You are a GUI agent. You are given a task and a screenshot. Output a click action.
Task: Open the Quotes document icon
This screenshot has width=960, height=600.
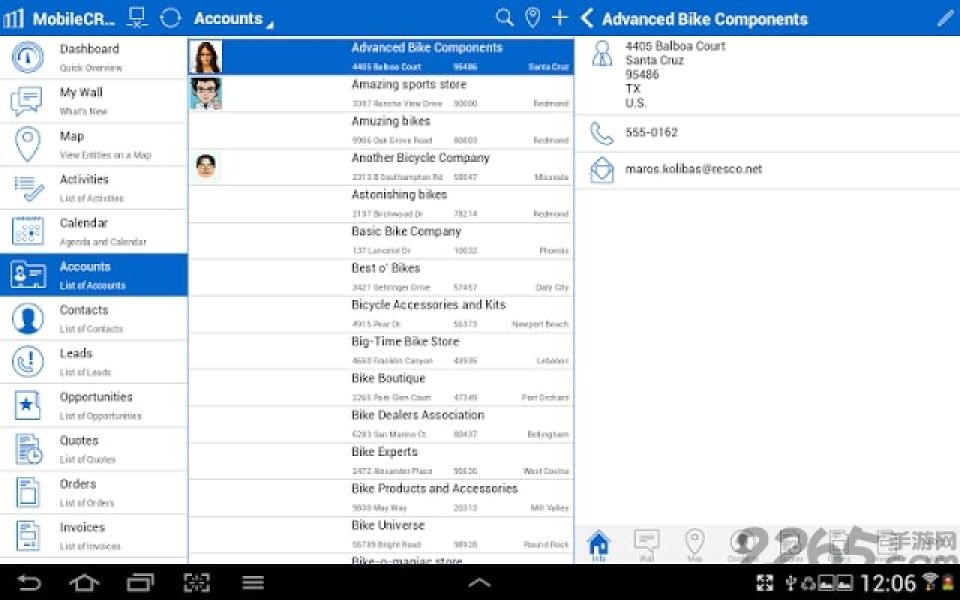coord(28,449)
